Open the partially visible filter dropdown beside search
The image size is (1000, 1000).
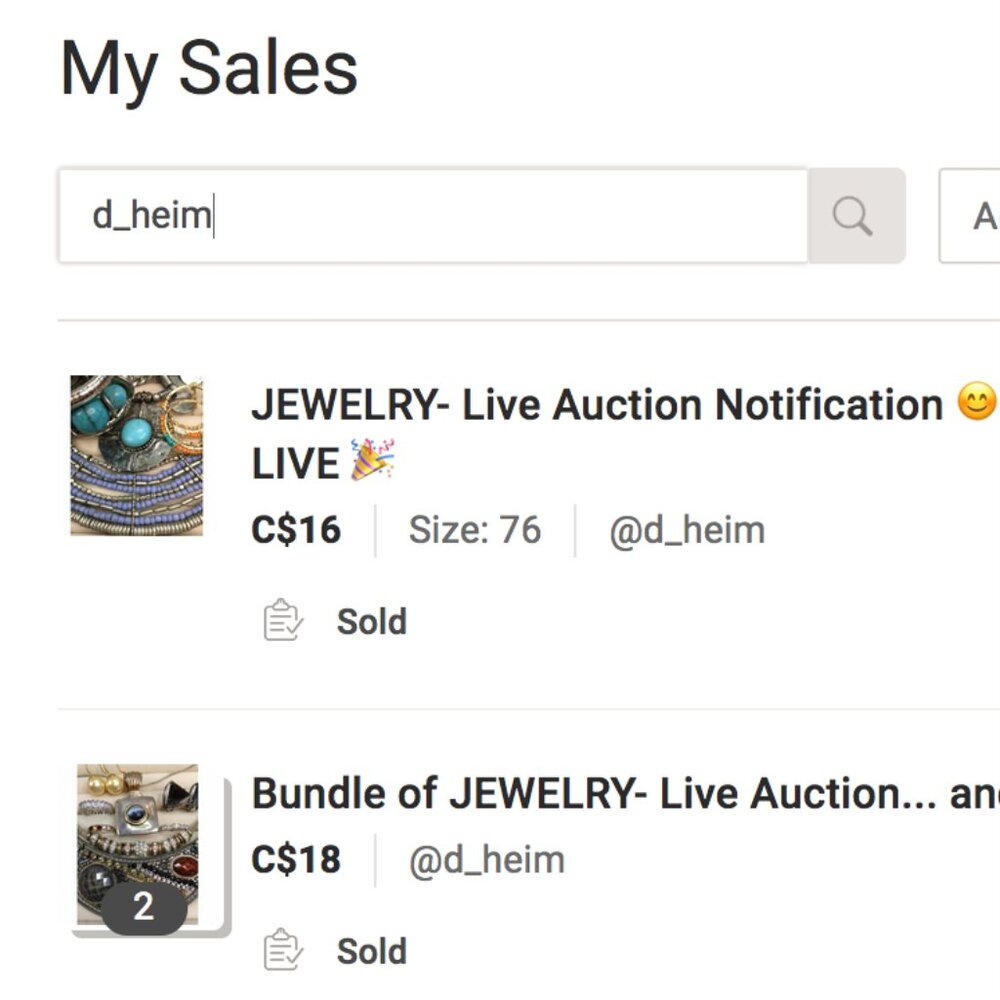click(x=969, y=216)
